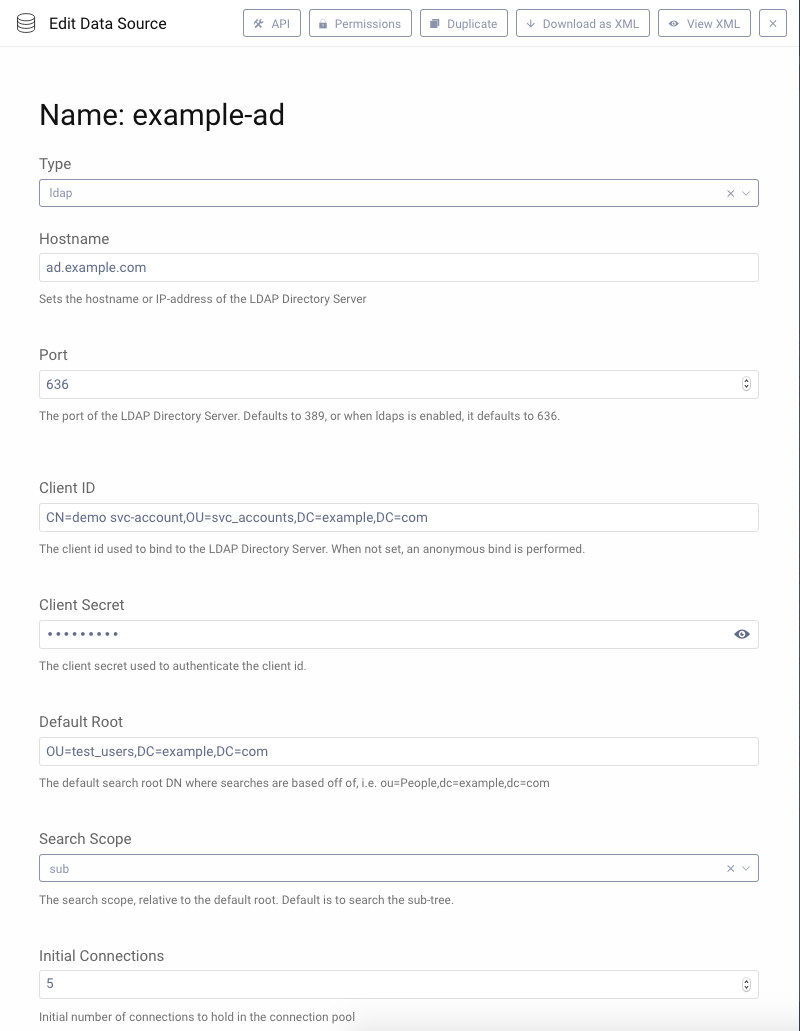Click the Duplicate button
Image resolution: width=800 pixels, height=1031 pixels.
pyautogui.click(x=463, y=23)
